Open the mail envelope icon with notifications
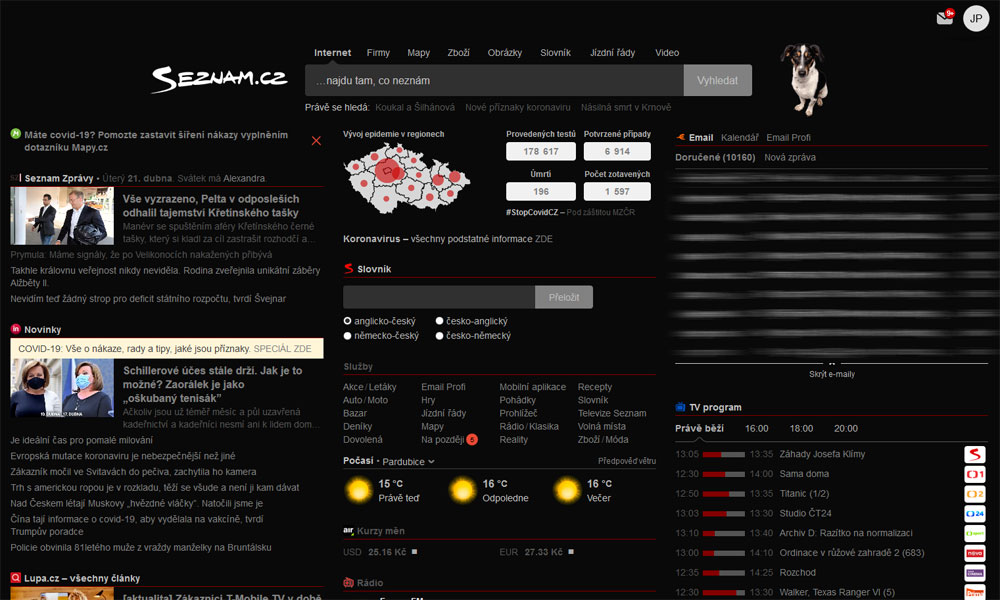The width and height of the screenshot is (1000, 600). tap(945, 18)
